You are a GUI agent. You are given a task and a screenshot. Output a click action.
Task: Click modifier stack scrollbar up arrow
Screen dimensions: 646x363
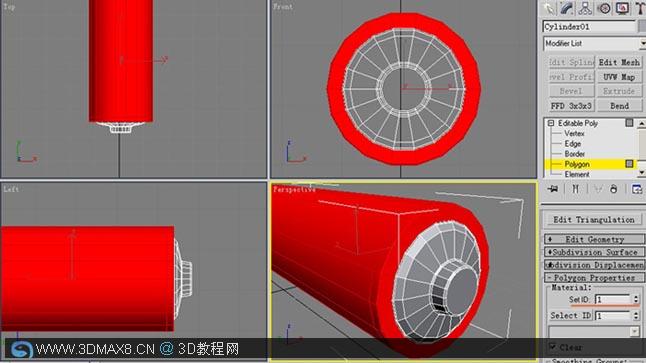tap(642, 123)
